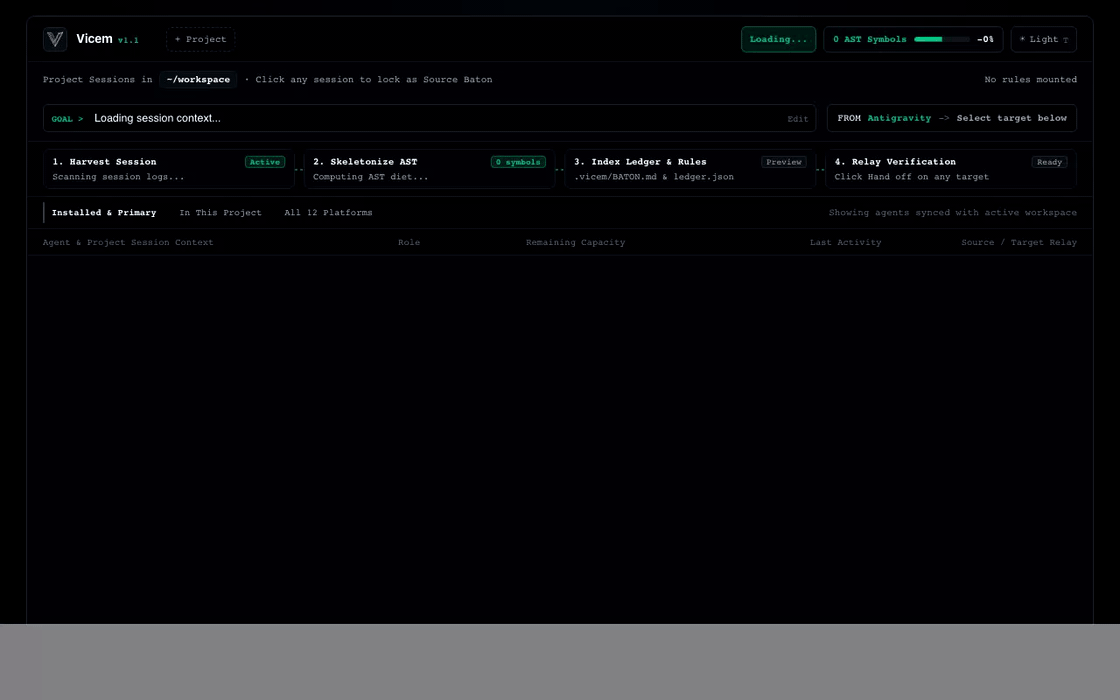
Task: Open the 0 AST Symbols indicator
Action: click(913, 39)
